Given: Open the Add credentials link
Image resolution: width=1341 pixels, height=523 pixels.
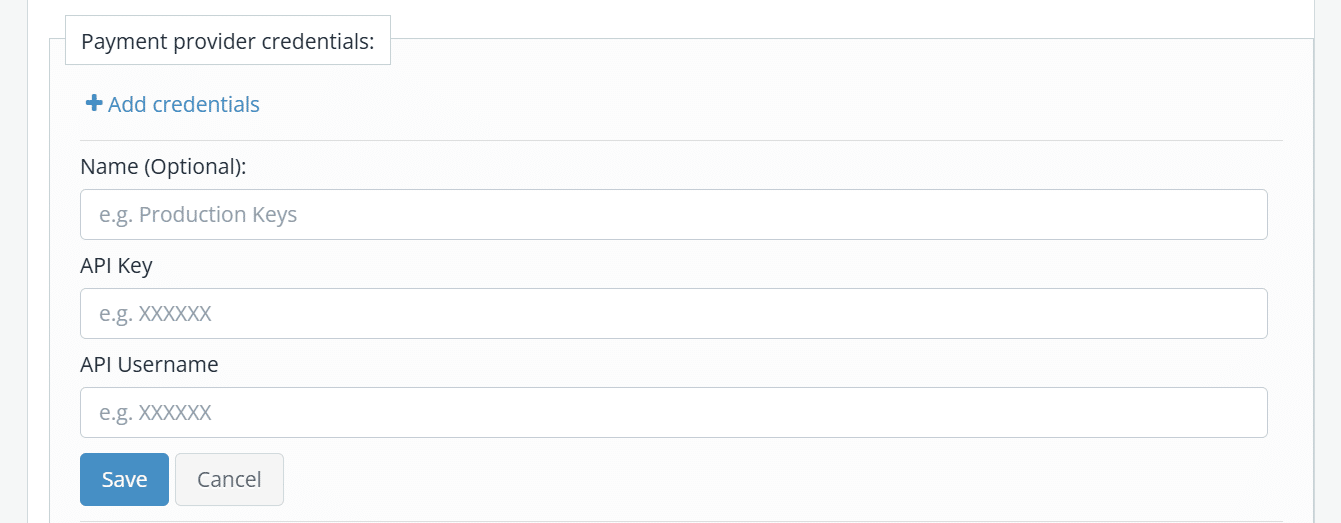Looking at the screenshot, I should coord(173,104).
